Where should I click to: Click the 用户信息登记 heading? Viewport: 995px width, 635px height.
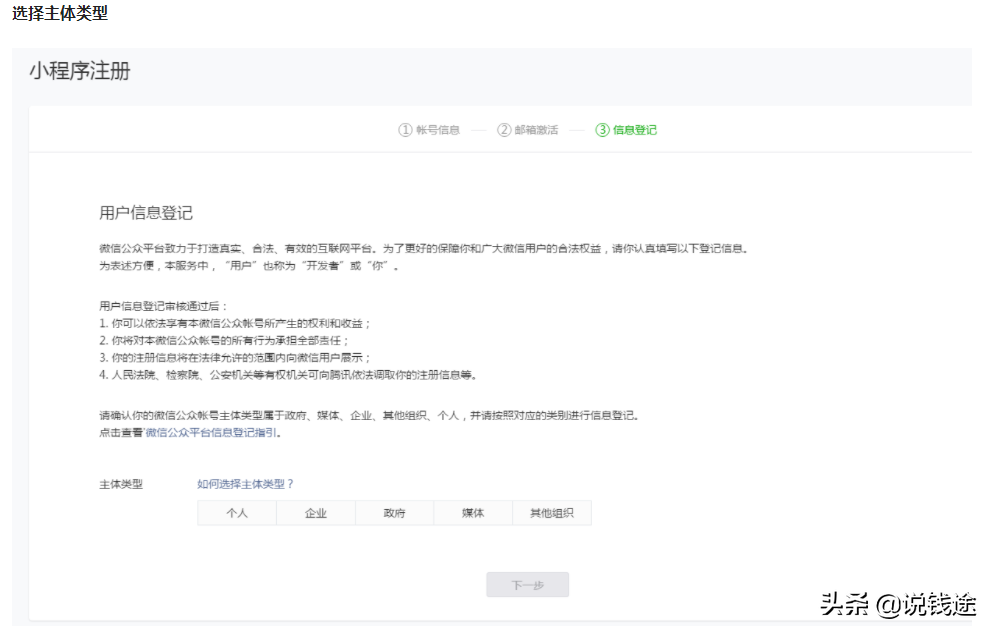click(x=147, y=211)
